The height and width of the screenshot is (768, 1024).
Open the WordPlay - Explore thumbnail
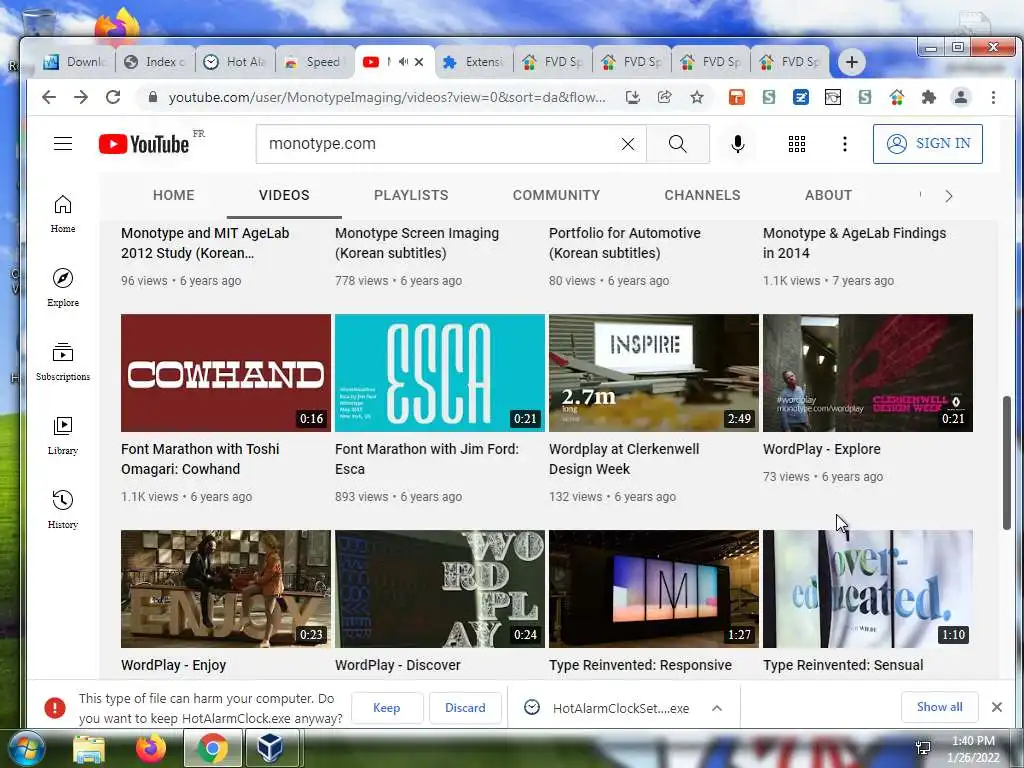point(868,373)
